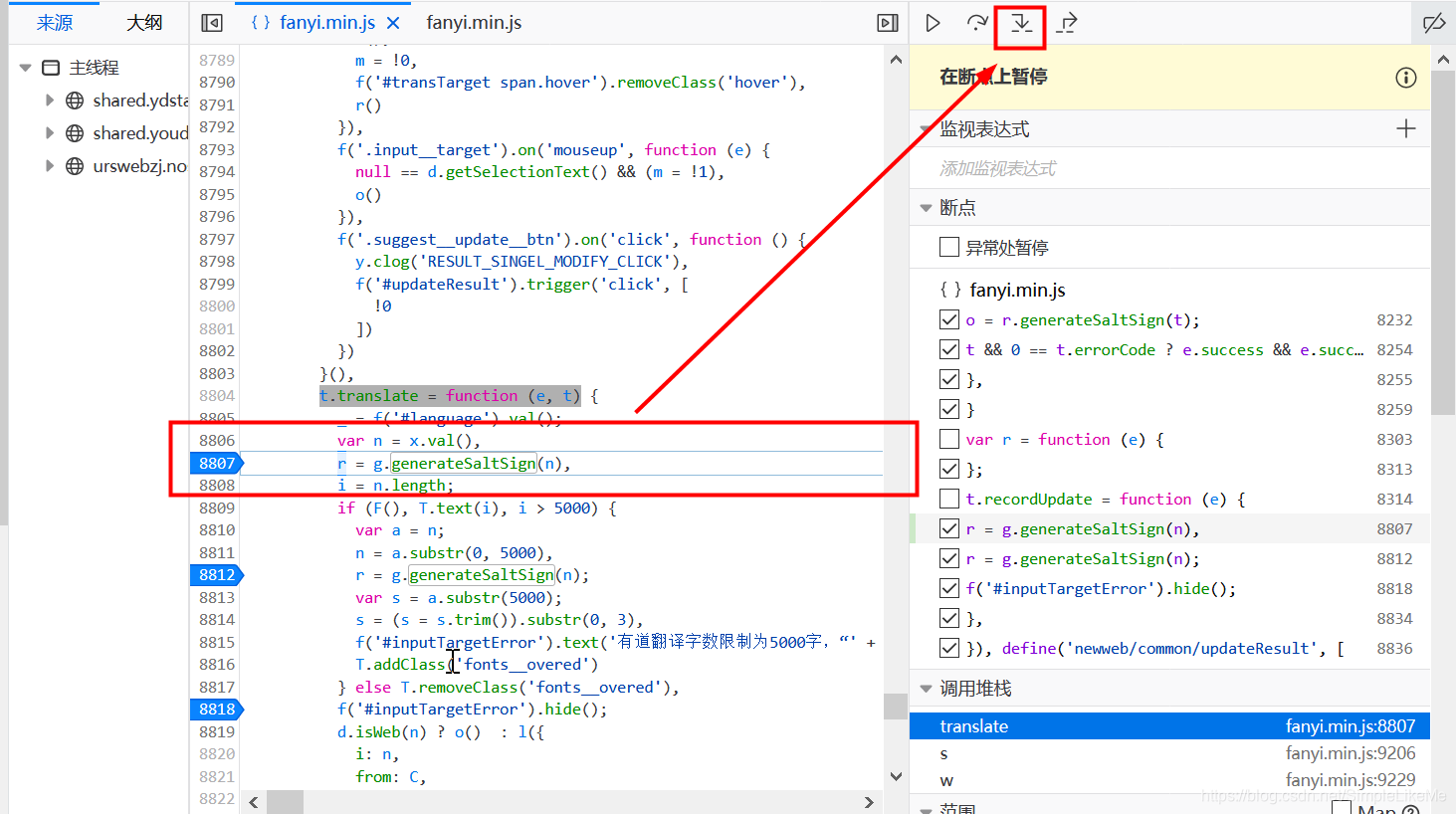This screenshot has width=1456, height=814.
Task: Enable pause on exceptions checkbox
Action: point(949,247)
